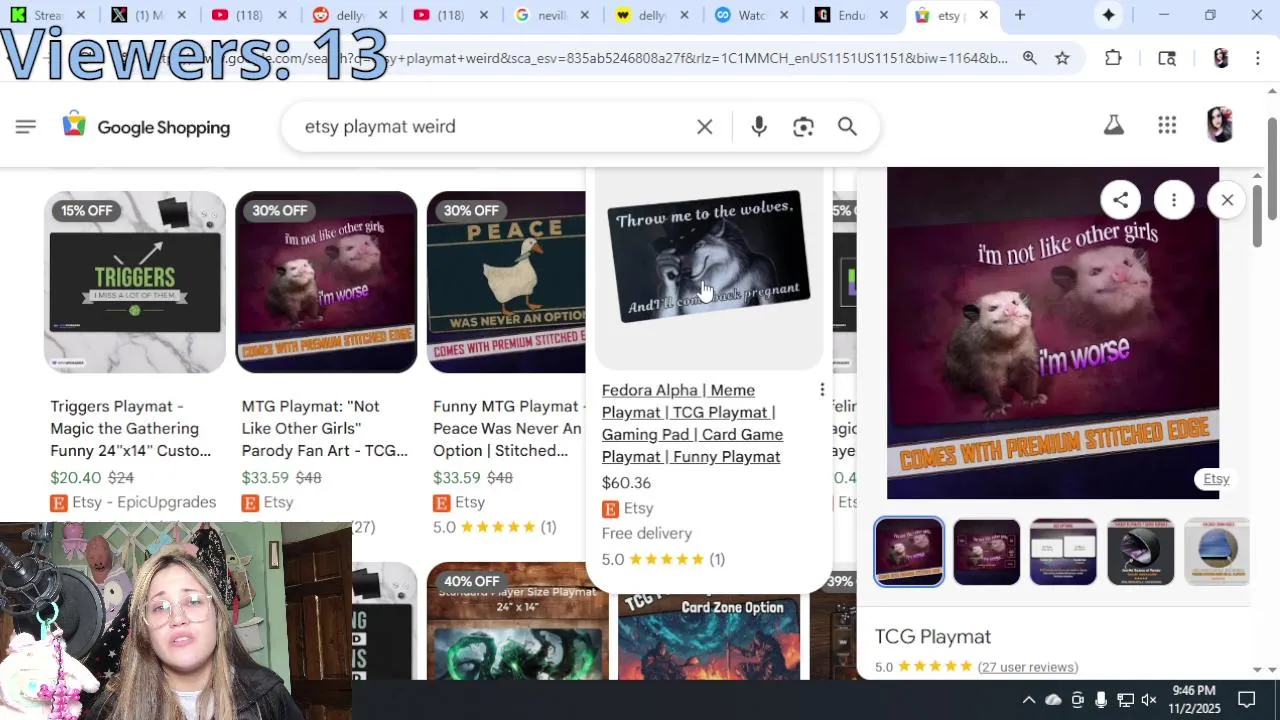
Task: Select third thumbnail in gallery
Action: (x=1063, y=551)
